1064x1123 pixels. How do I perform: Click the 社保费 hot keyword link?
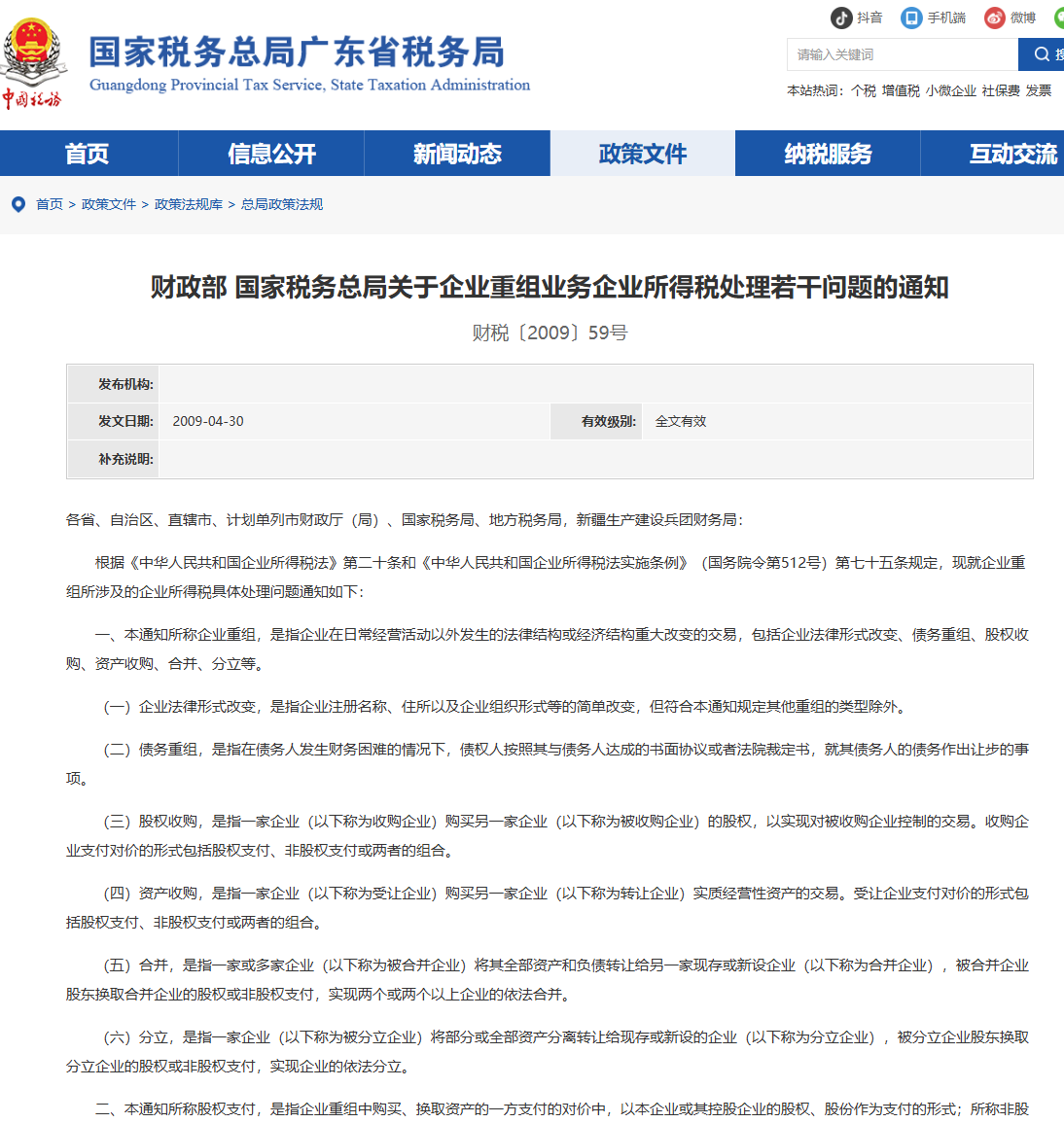click(x=1001, y=90)
